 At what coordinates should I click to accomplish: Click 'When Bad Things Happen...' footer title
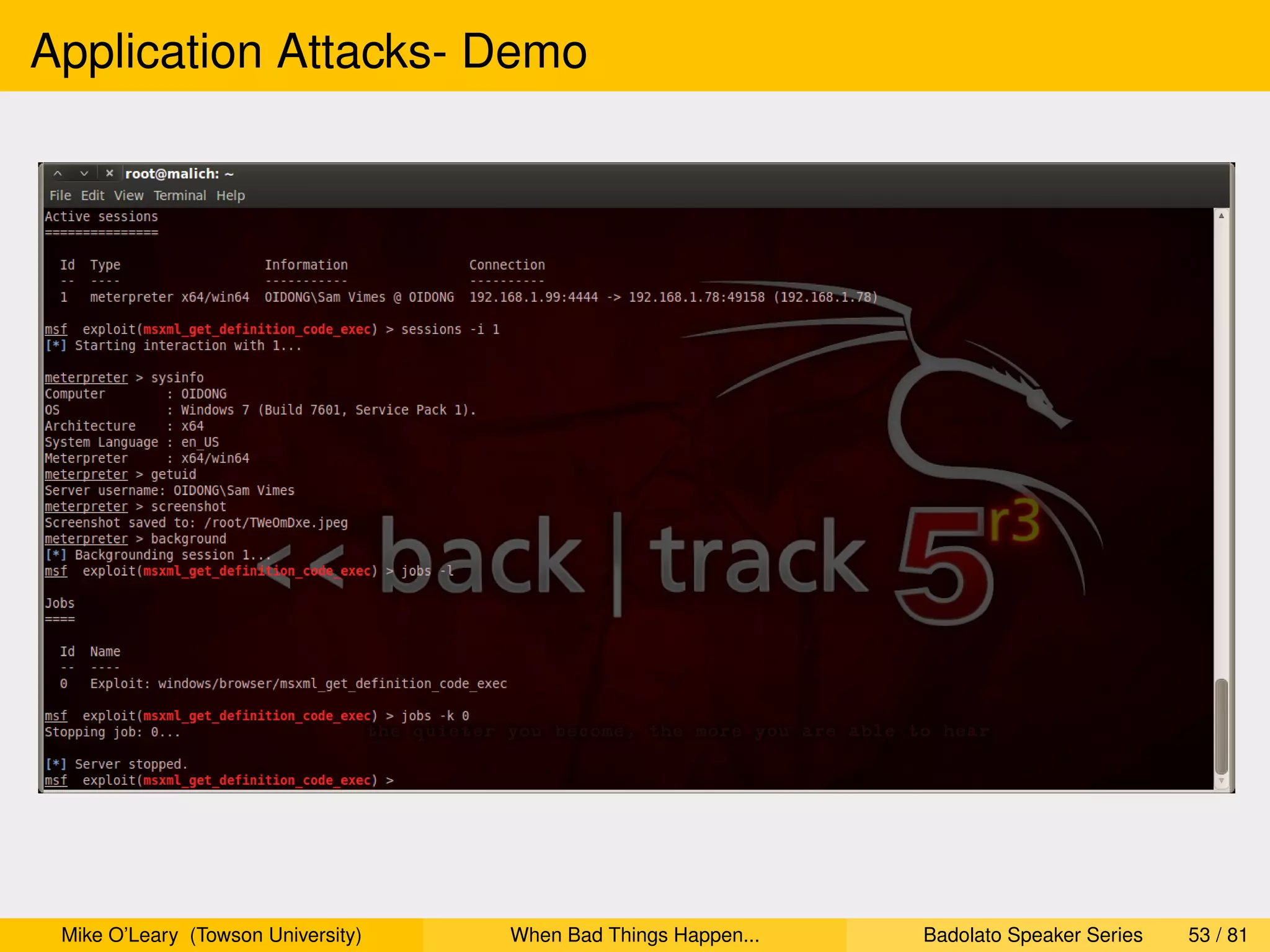(x=634, y=935)
